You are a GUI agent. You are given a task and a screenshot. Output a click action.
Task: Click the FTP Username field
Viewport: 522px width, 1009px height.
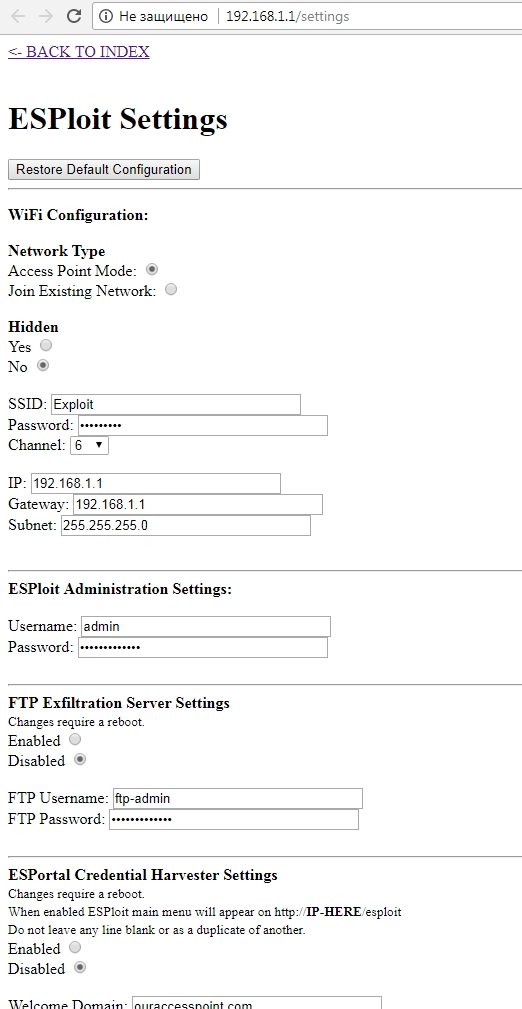point(238,799)
